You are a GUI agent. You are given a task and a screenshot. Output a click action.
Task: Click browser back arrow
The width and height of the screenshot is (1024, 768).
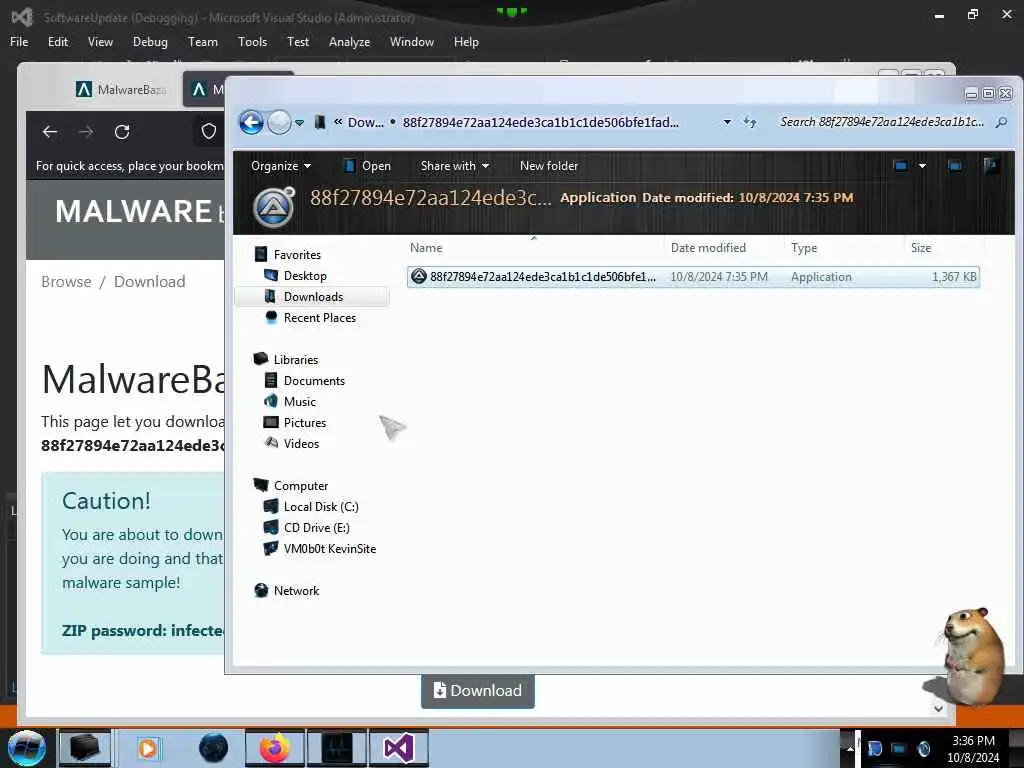point(50,132)
